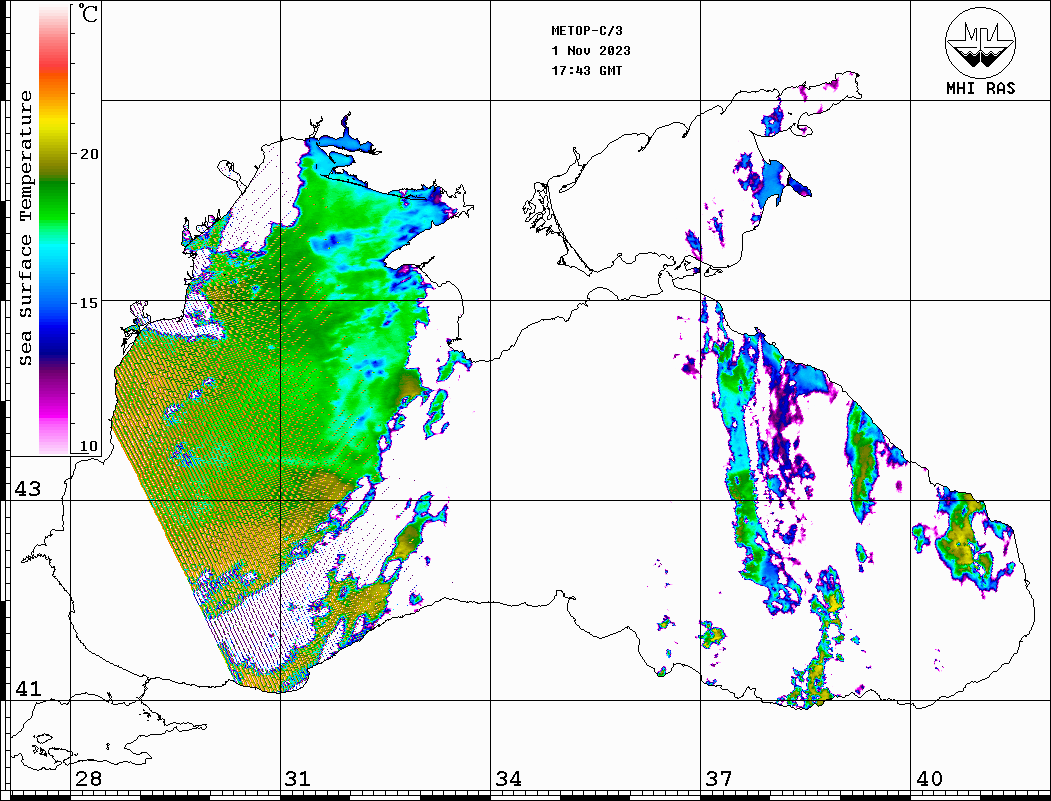Click the 'METOP-C/3' satellite label

[586, 31]
